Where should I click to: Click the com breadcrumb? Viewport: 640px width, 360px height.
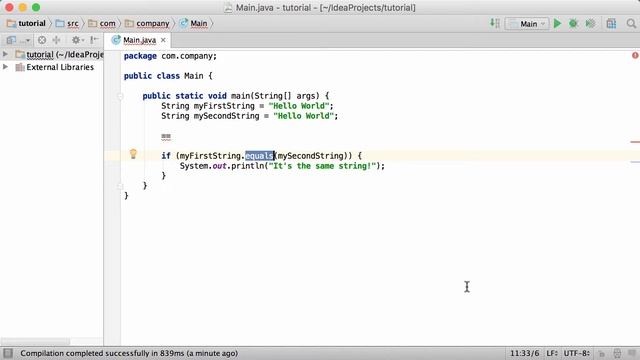tap(102, 24)
